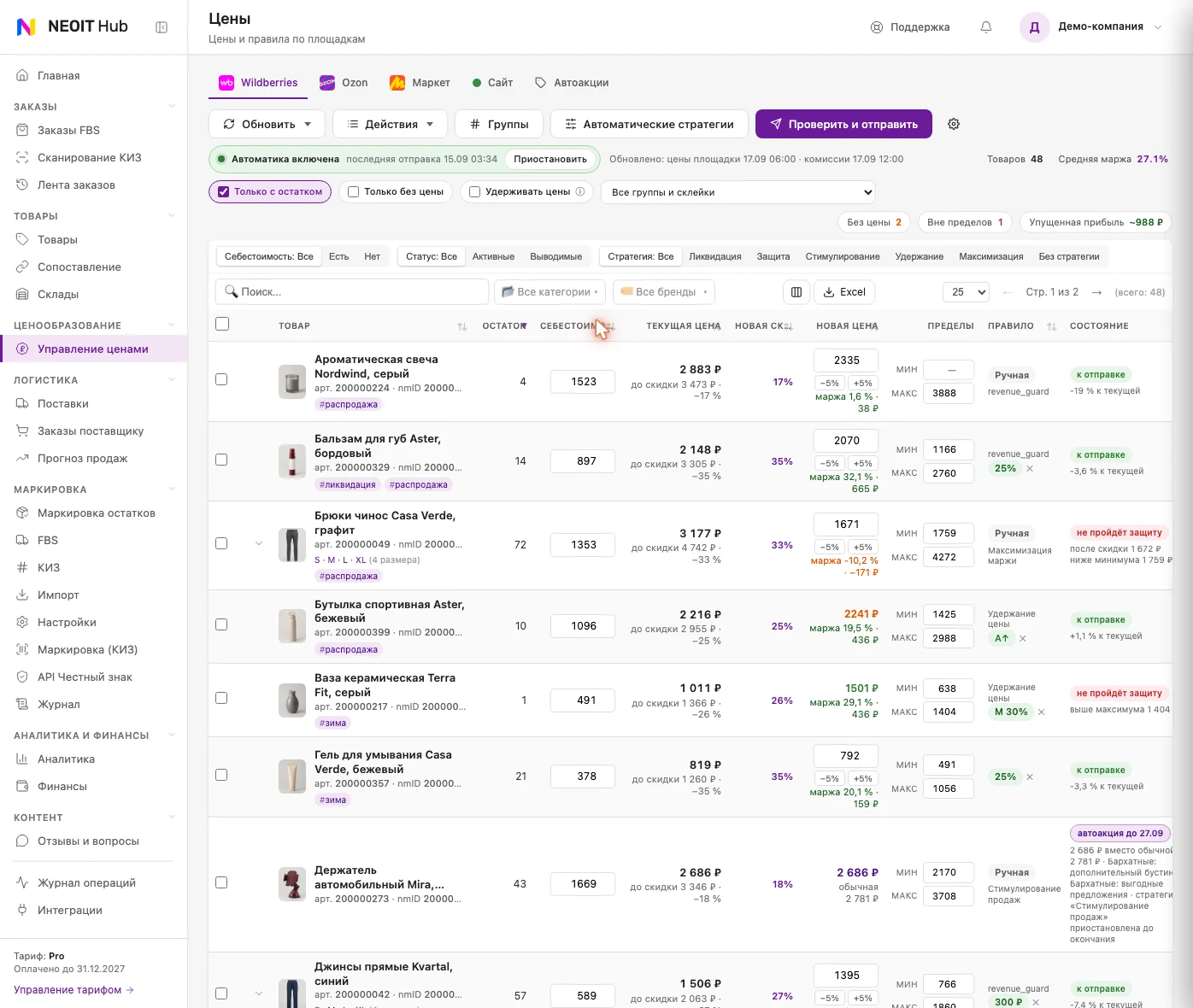Image resolution: width=1193 pixels, height=1008 pixels.
Task: Open Интеграции in sidebar
Action: tap(70, 911)
